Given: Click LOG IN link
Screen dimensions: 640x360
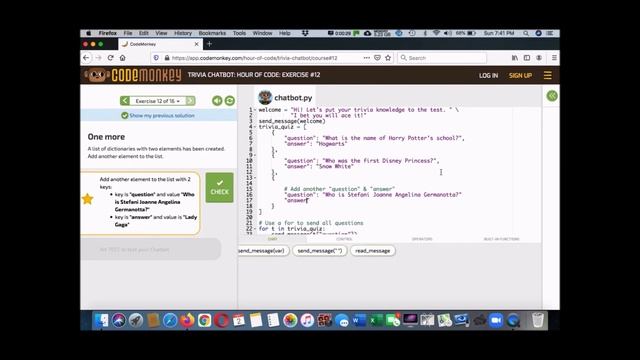Looking at the screenshot, I should click(489, 76).
